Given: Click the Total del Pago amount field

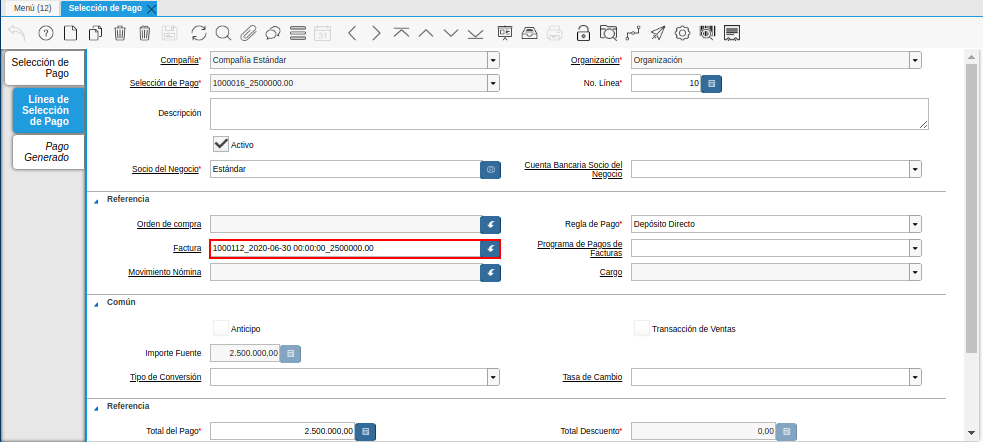Looking at the screenshot, I should point(283,431).
